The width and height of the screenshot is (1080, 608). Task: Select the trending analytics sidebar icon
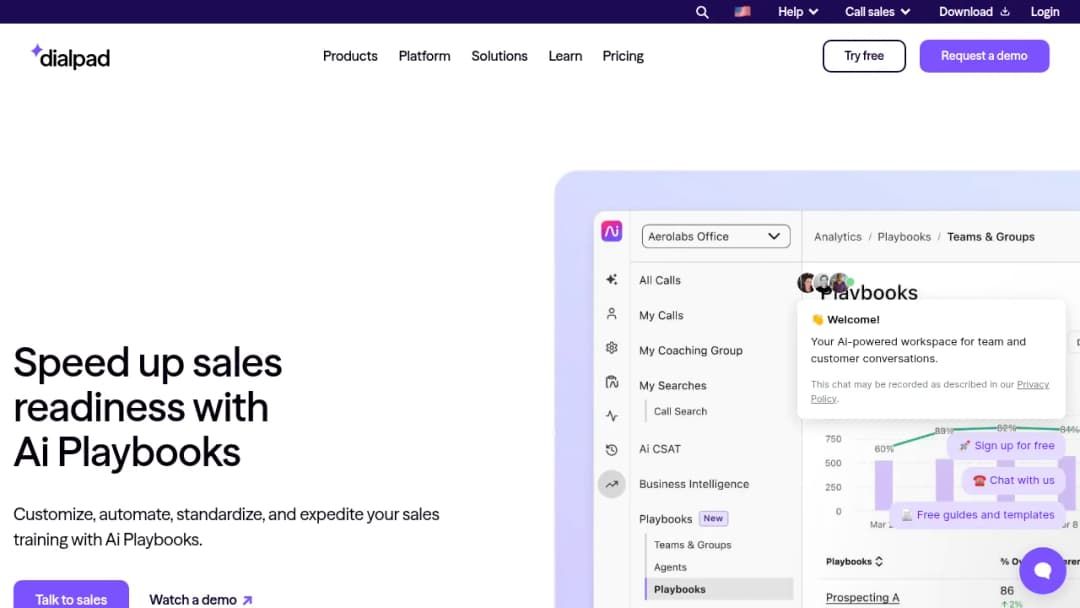(x=612, y=484)
